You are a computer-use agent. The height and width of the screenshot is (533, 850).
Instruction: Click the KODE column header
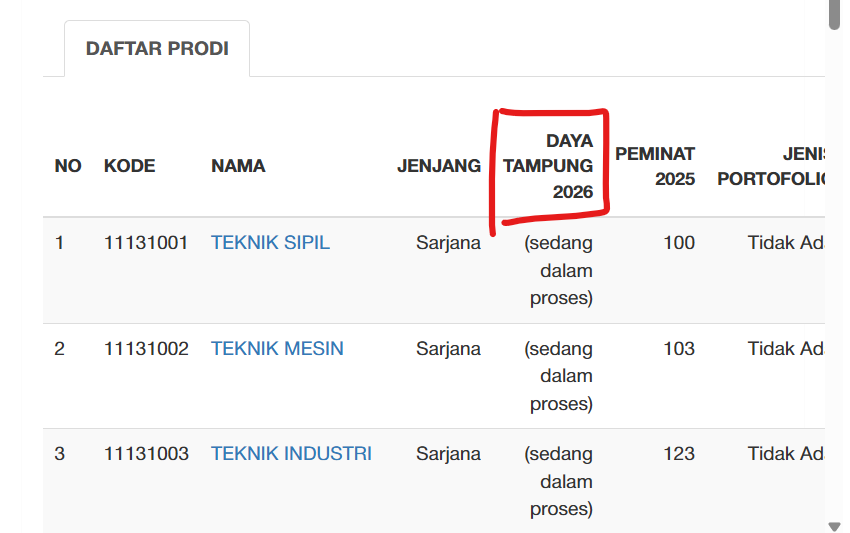130,165
